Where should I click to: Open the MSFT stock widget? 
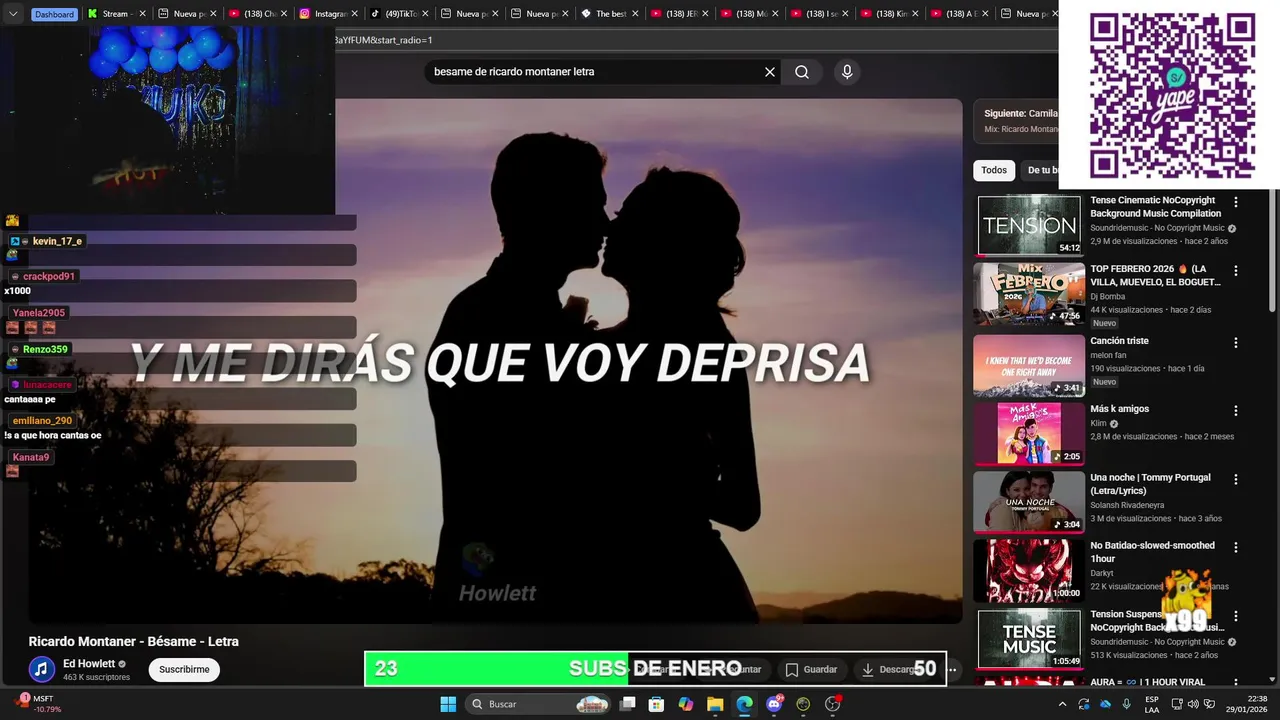point(37,703)
